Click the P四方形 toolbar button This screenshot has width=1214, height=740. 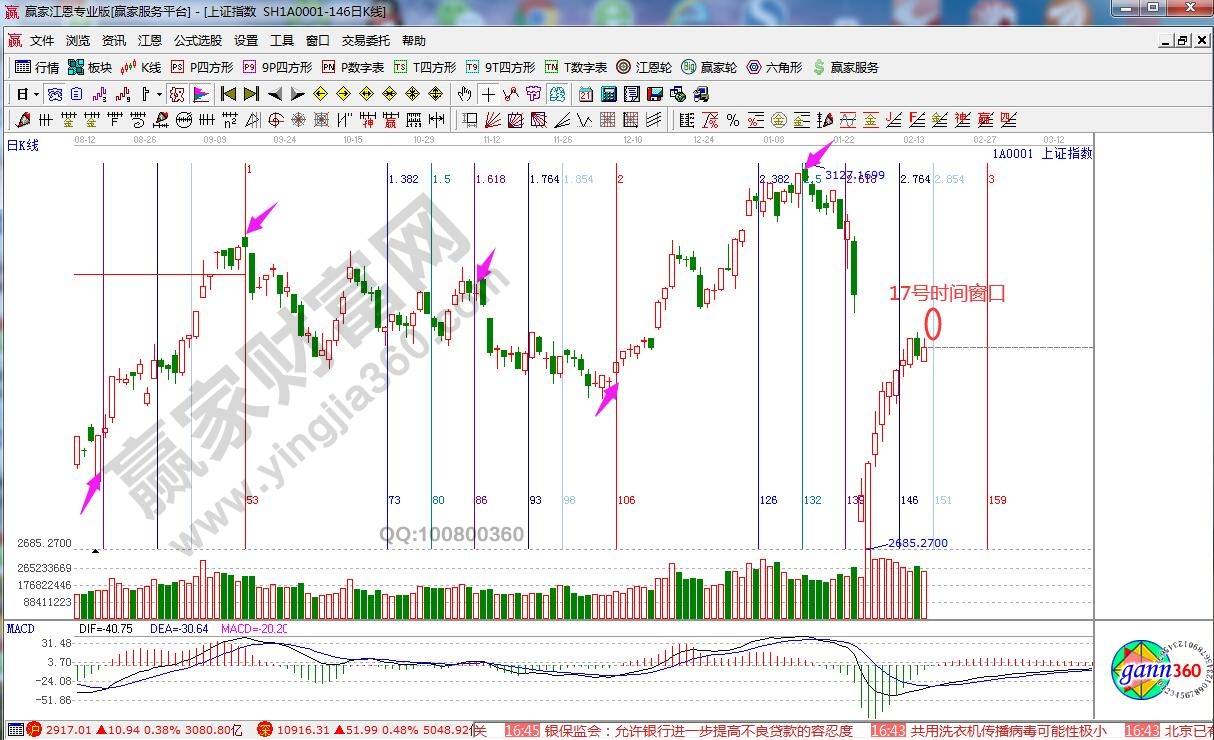coord(202,67)
